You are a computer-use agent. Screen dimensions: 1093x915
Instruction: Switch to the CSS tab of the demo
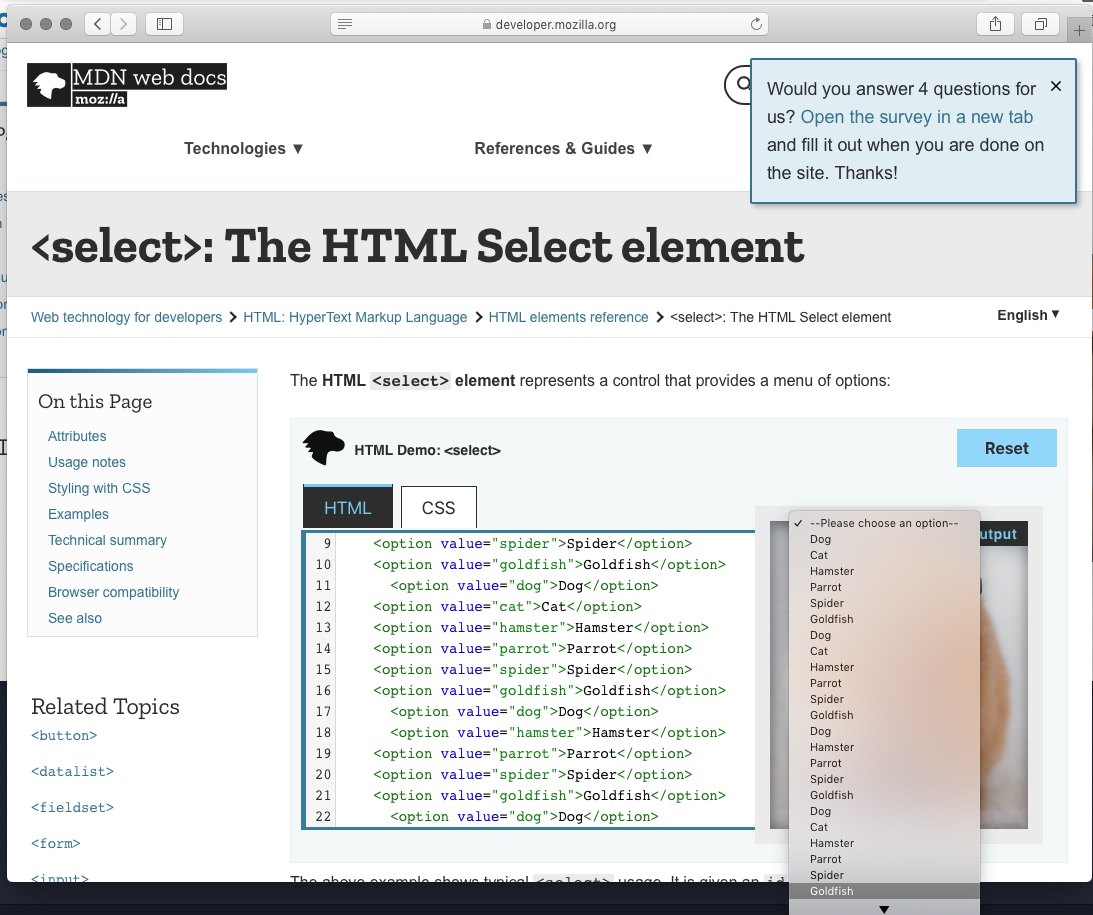pyautogui.click(x=438, y=507)
